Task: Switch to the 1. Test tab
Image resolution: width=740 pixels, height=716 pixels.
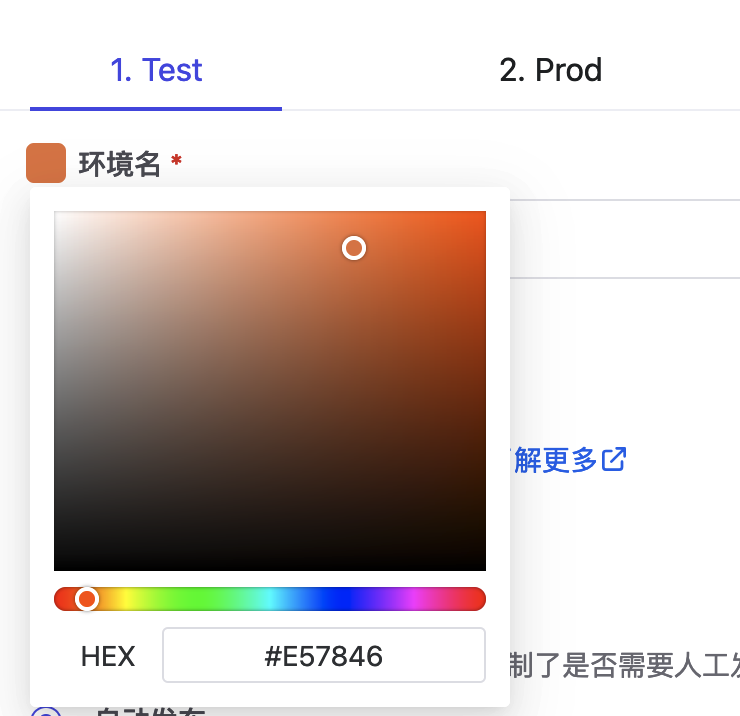Action: coord(156,70)
